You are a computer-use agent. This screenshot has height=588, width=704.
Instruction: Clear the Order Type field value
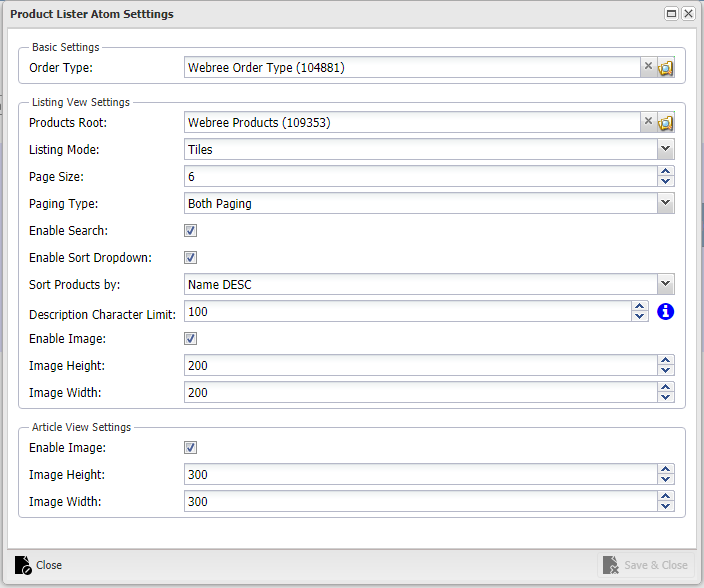[x=648, y=67]
